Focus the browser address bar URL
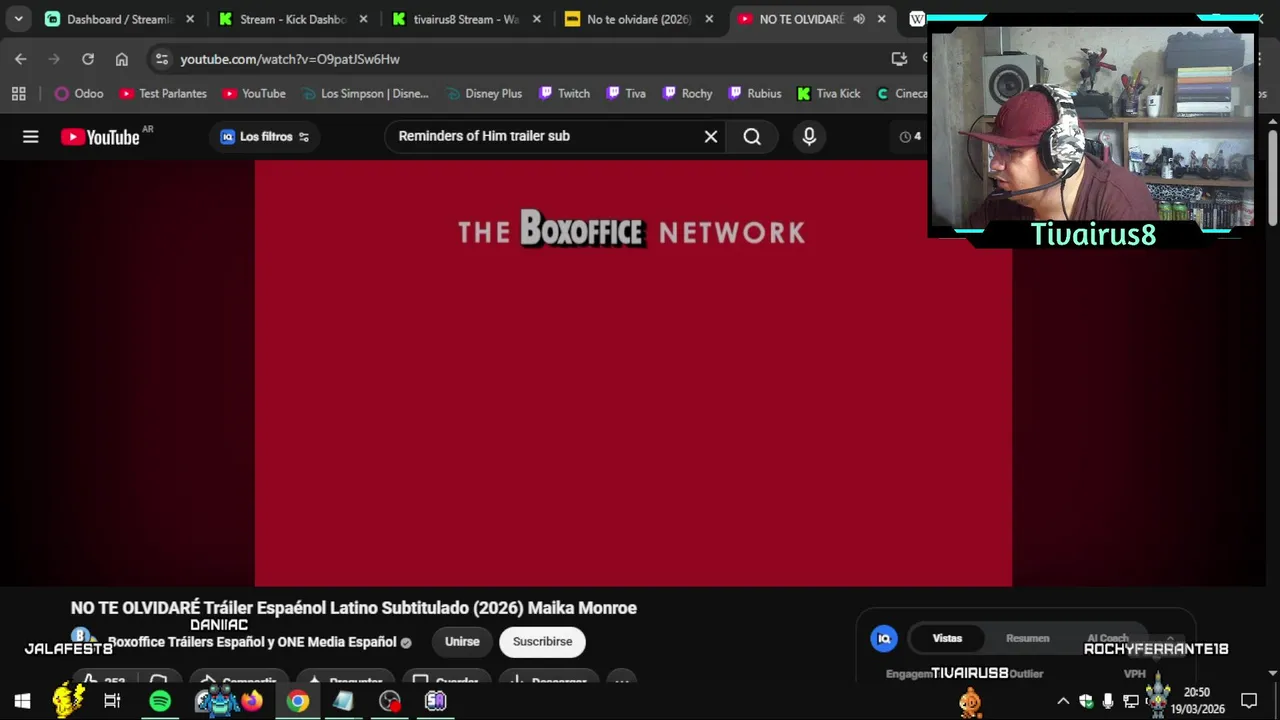Viewport: 1280px width, 720px height. tap(290, 59)
